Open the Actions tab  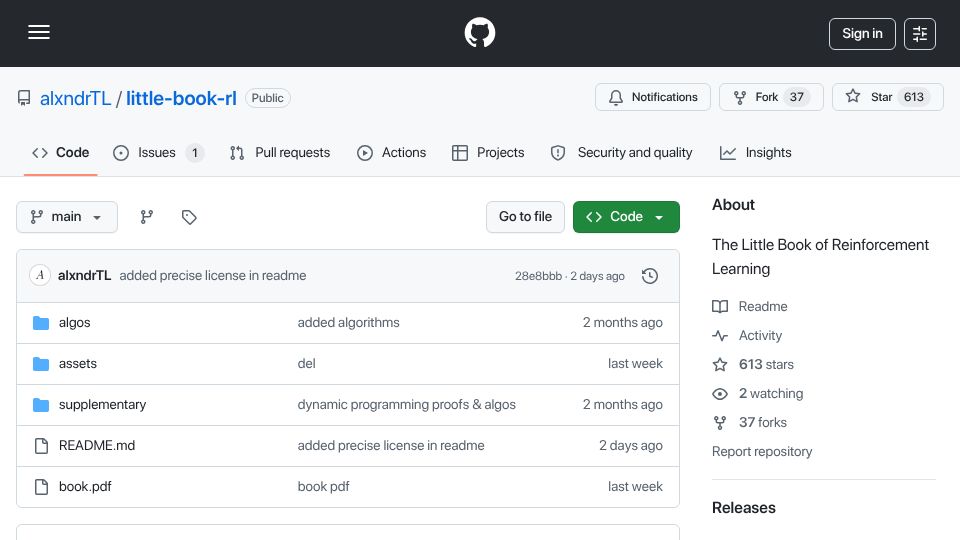(x=391, y=152)
